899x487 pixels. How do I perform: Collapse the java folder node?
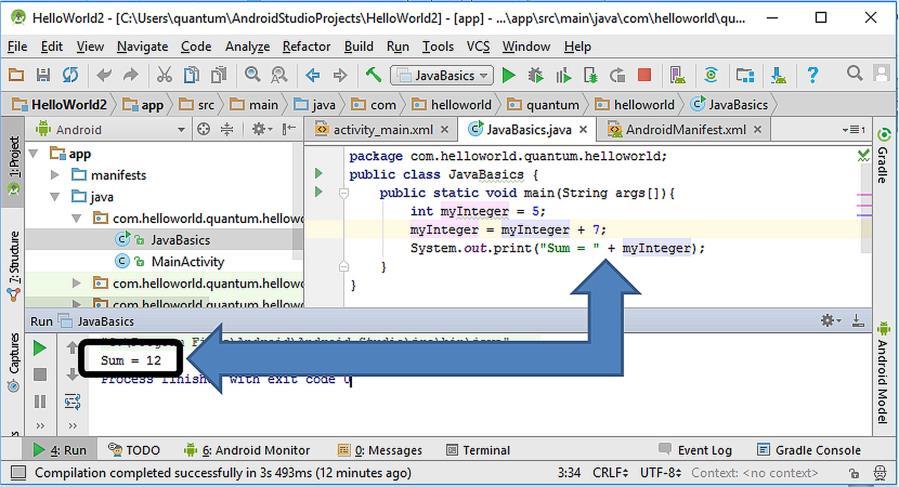55,197
